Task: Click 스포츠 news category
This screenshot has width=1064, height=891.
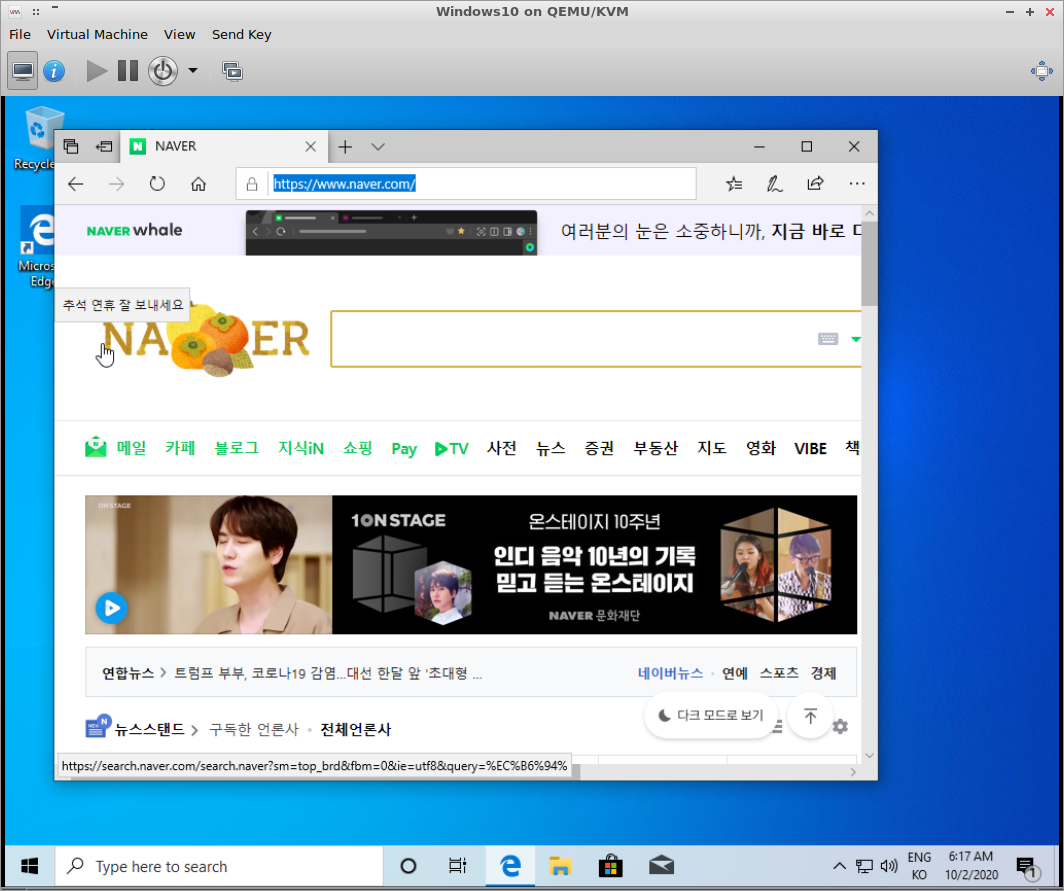Action: coord(779,673)
